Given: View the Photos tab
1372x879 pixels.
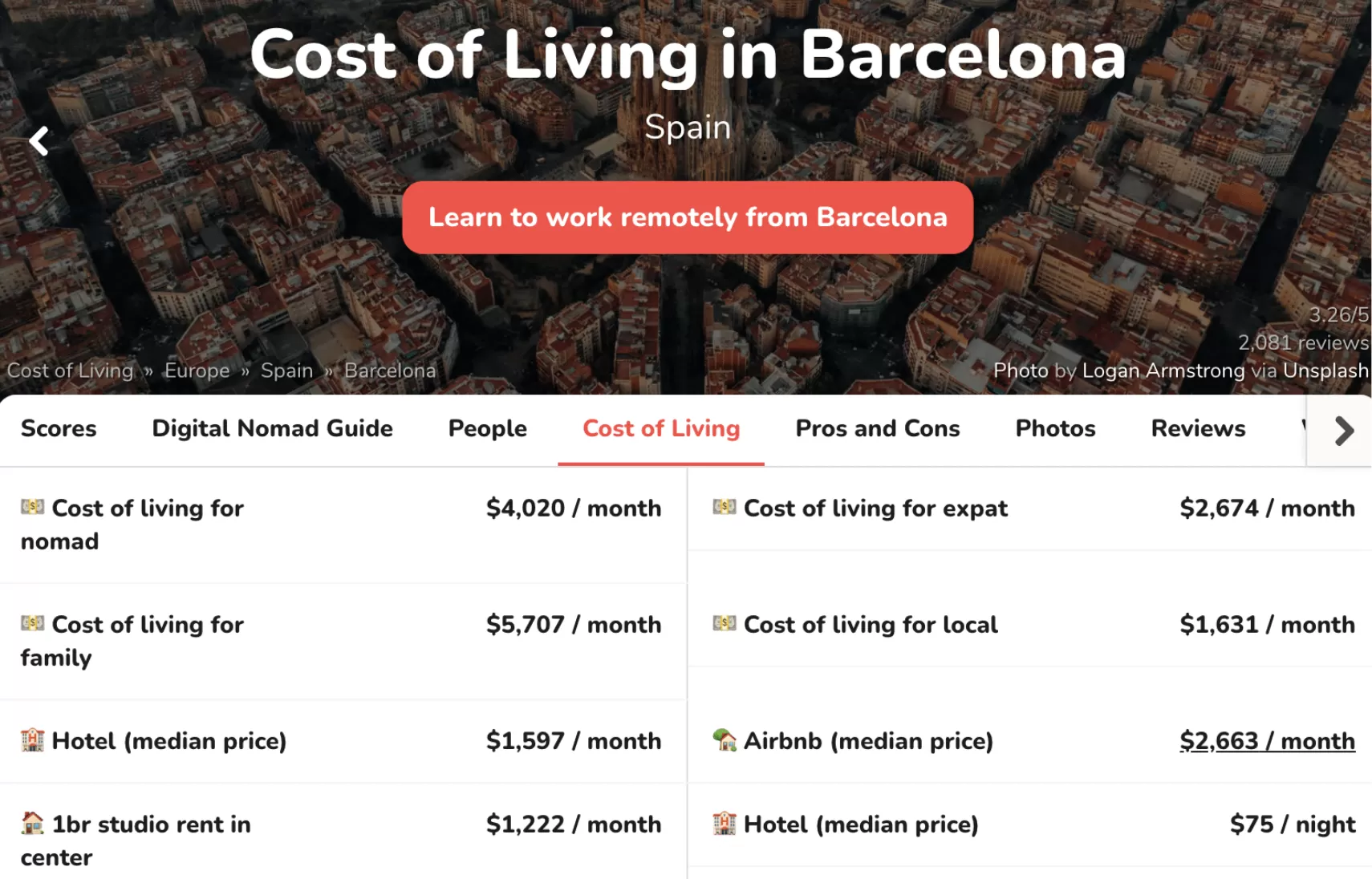Looking at the screenshot, I should (1055, 428).
